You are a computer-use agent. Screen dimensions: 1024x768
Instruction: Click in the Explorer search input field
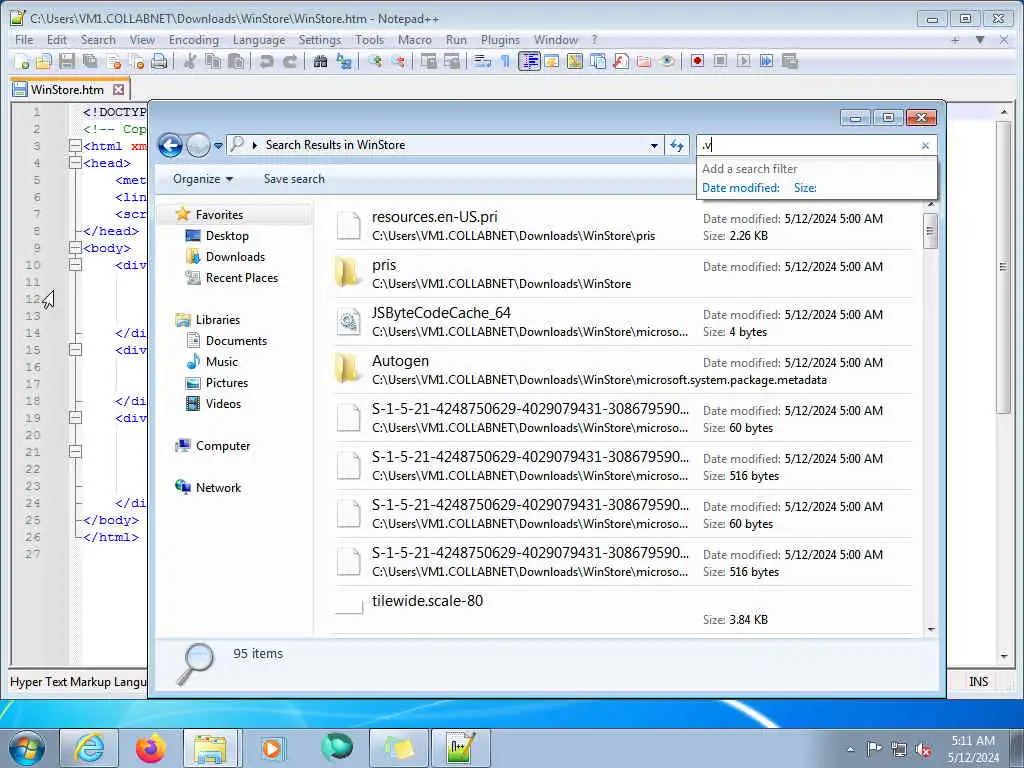(x=807, y=146)
